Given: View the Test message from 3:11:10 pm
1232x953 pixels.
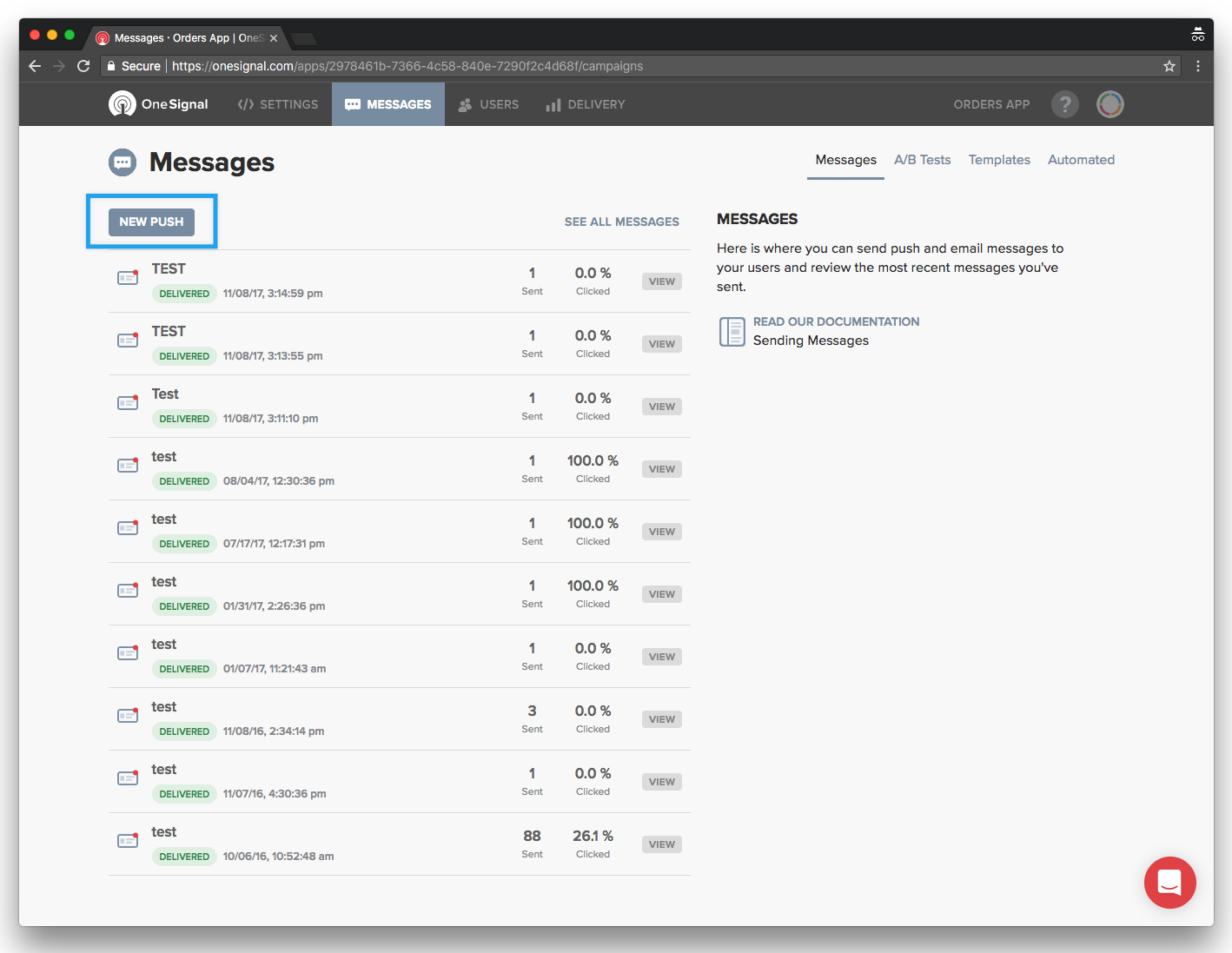Looking at the screenshot, I should click(662, 407).
